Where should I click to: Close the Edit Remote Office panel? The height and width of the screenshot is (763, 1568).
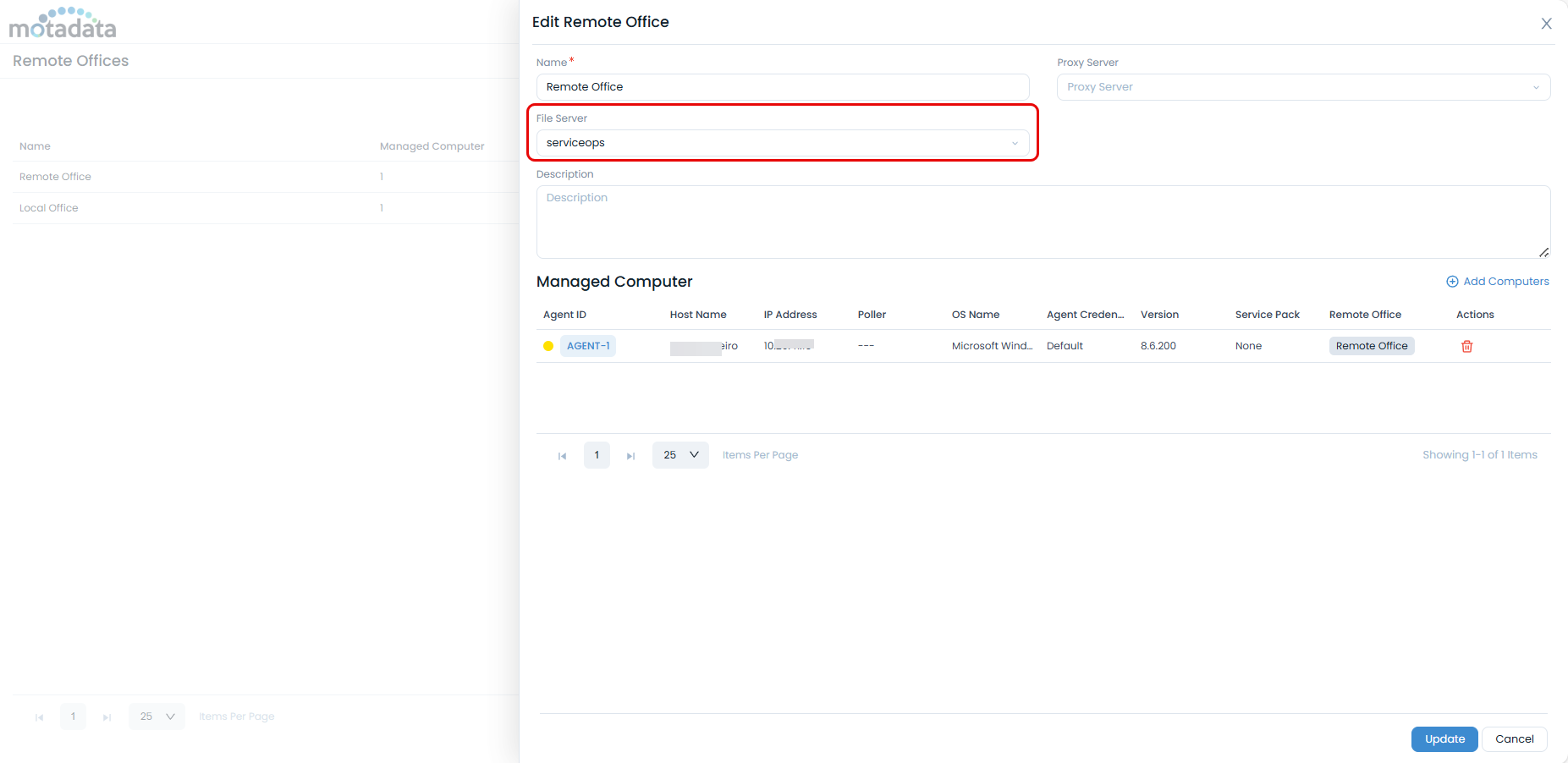pos(1546,24)
